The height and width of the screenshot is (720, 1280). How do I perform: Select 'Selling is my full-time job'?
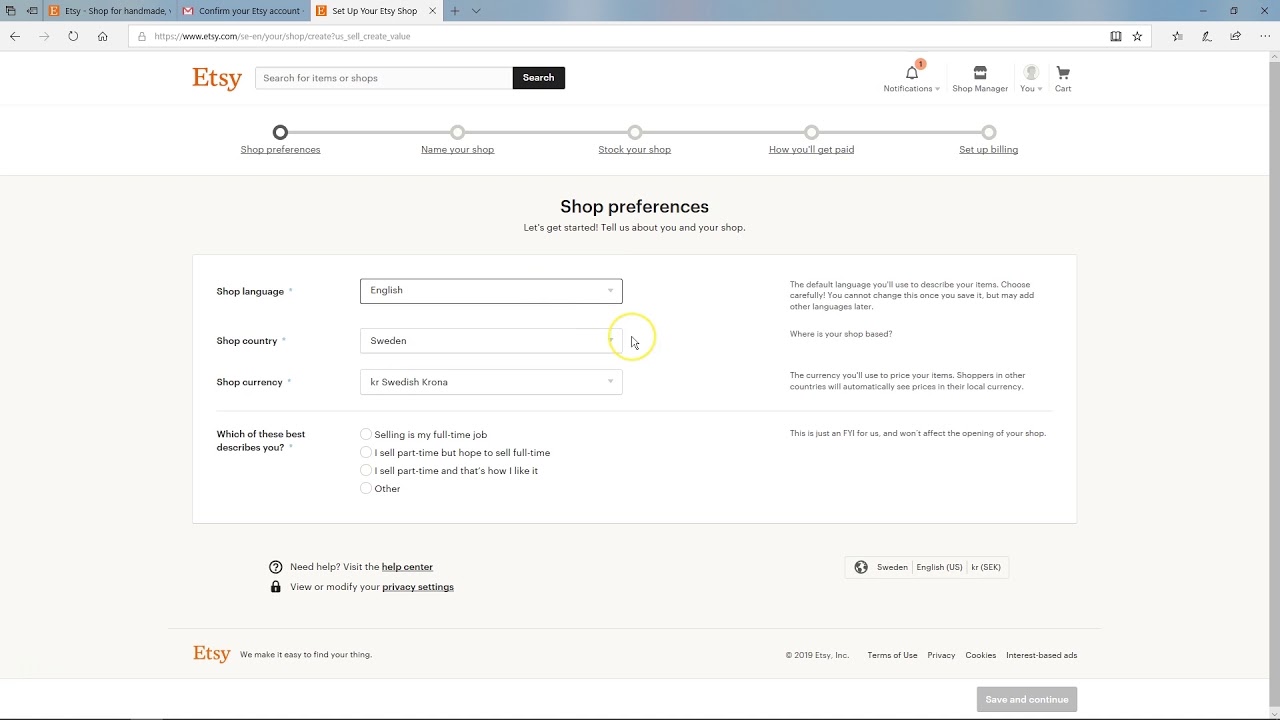point(366,434)
